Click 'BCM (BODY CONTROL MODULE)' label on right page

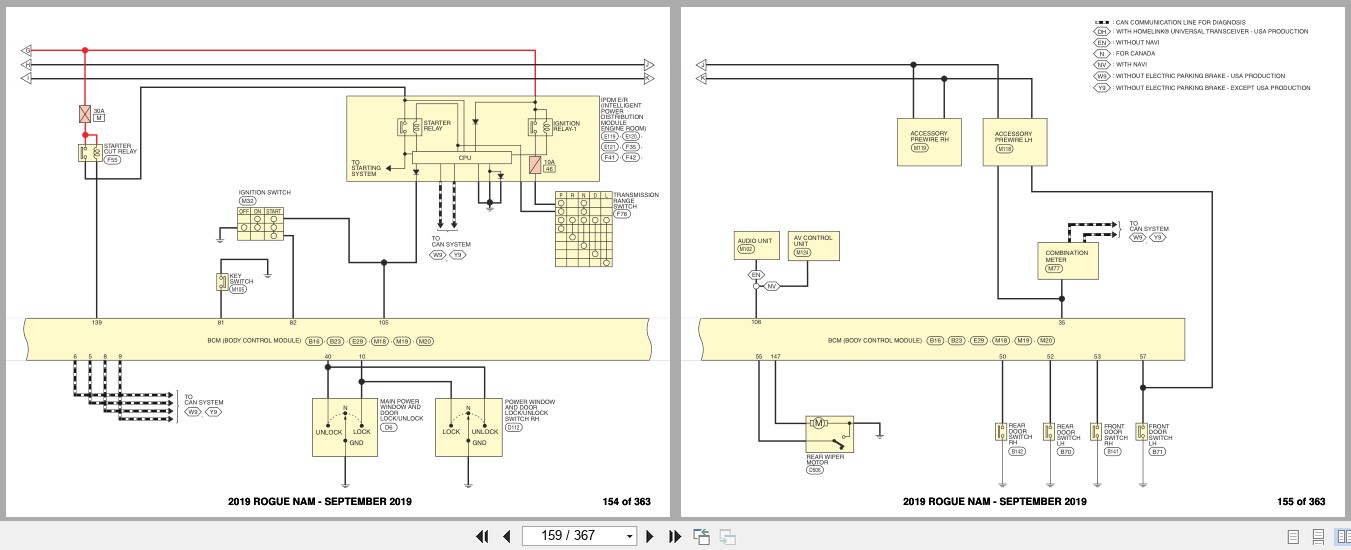(875, 341)
